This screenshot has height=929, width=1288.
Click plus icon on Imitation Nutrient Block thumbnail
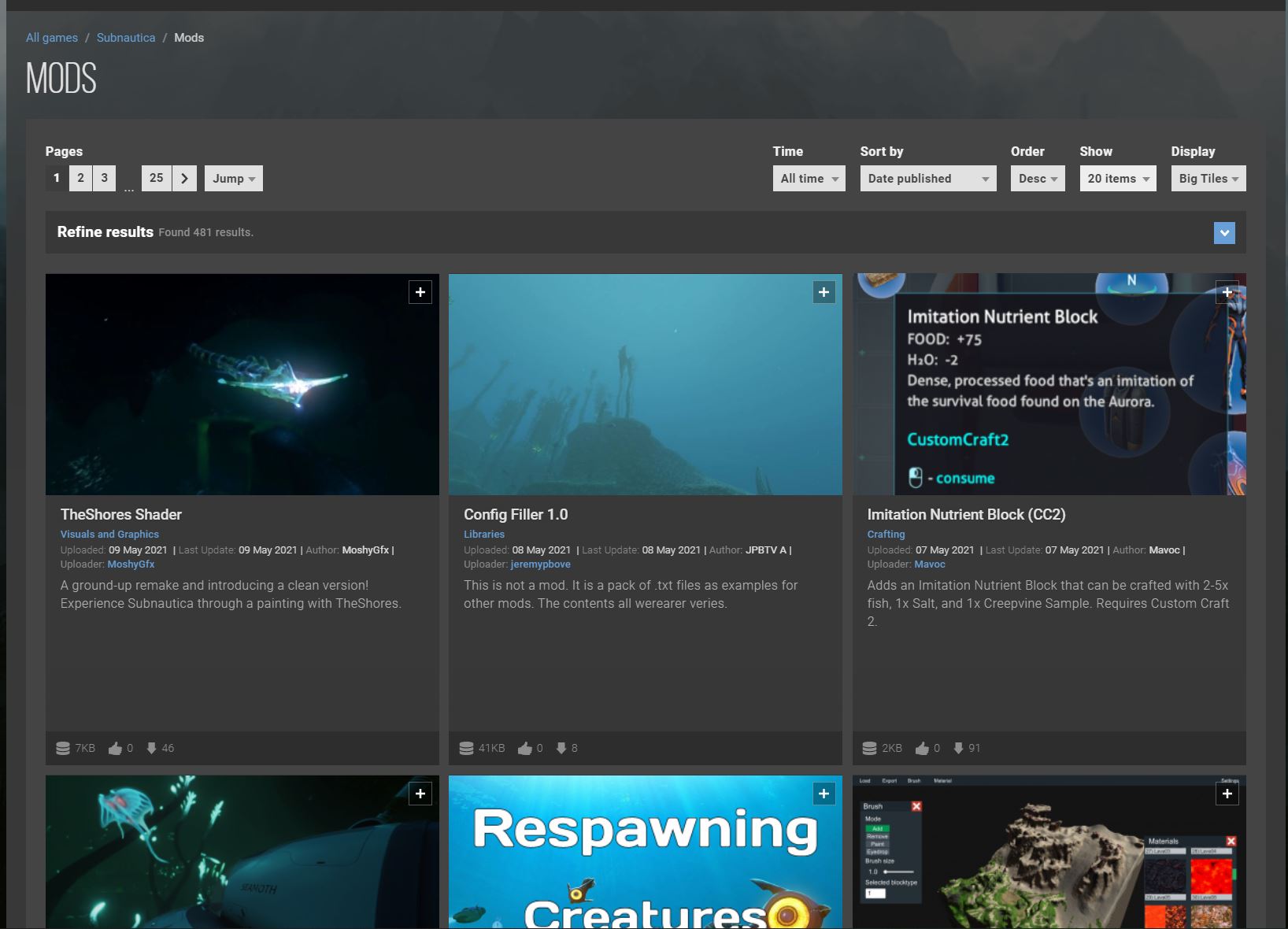coord(1227,293)
